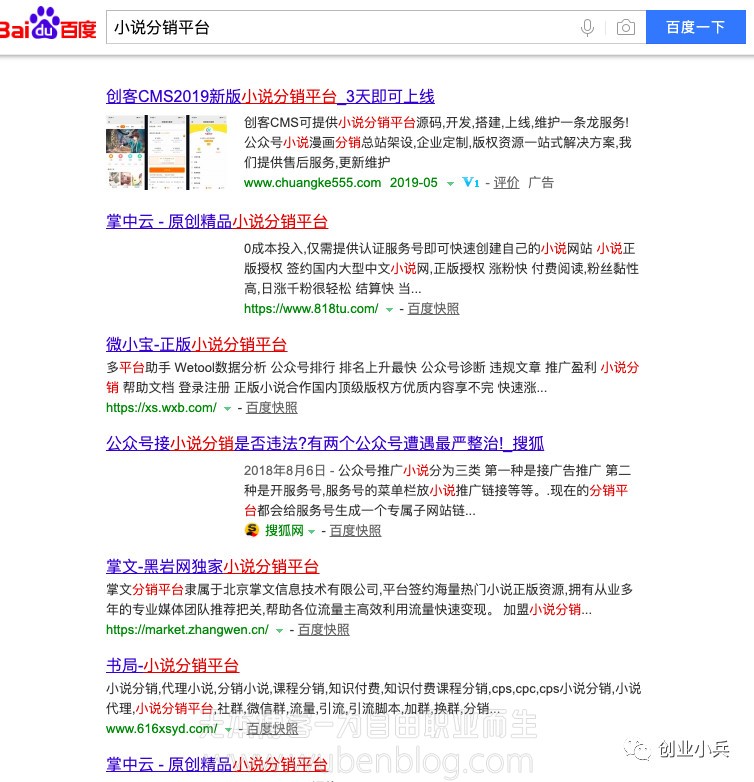Image resolution: width=754 pixels, height=782 pixels.
Task: Open 百度快照 for 616xsyd.com result
Action: tap(272, 729)
